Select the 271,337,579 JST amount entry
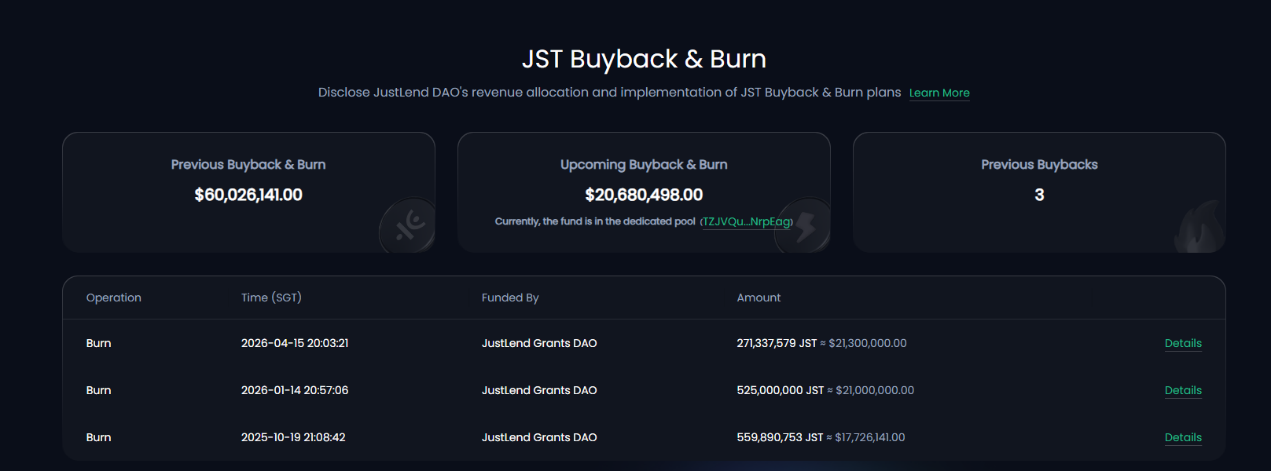The height and width of the screenshot is (471, 1271). click(778, 343)
